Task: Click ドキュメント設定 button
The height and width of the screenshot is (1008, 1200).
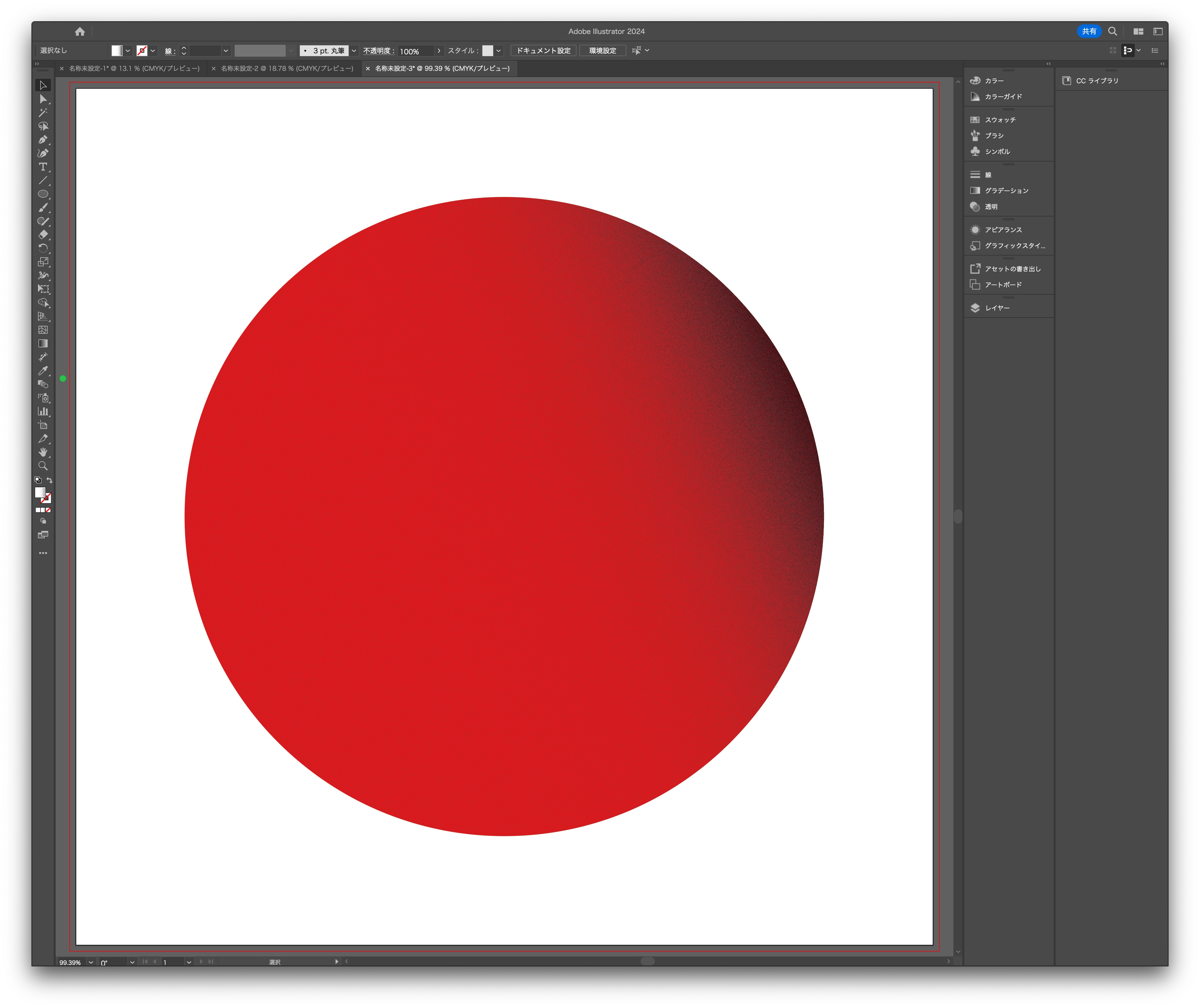Action: tap(543, 51)
